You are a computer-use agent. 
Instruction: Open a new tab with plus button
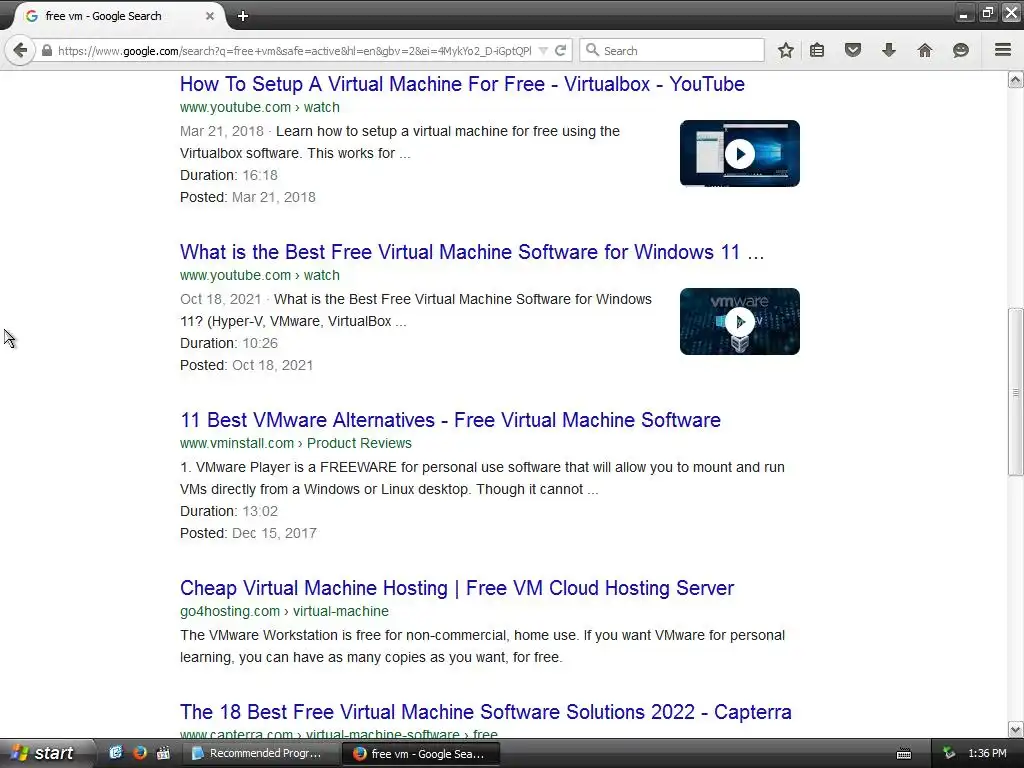pyautogui.click(x=243, y=16)
